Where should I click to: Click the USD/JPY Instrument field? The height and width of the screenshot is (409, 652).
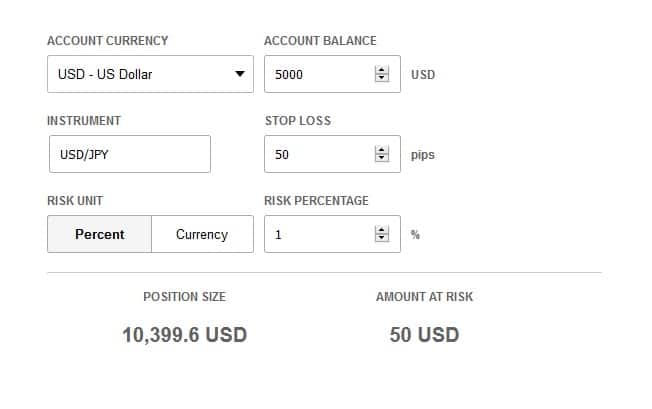point(129,154)
